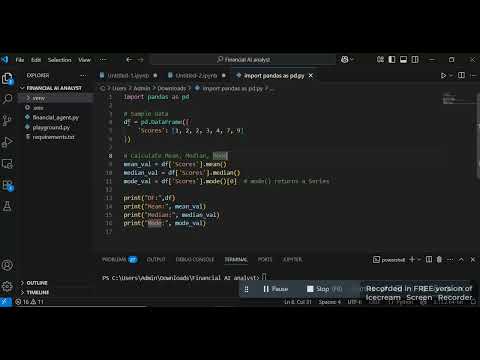This screenshot has width=480, height=360.
Task: Split the terminal pane
Action: [429, 259]
